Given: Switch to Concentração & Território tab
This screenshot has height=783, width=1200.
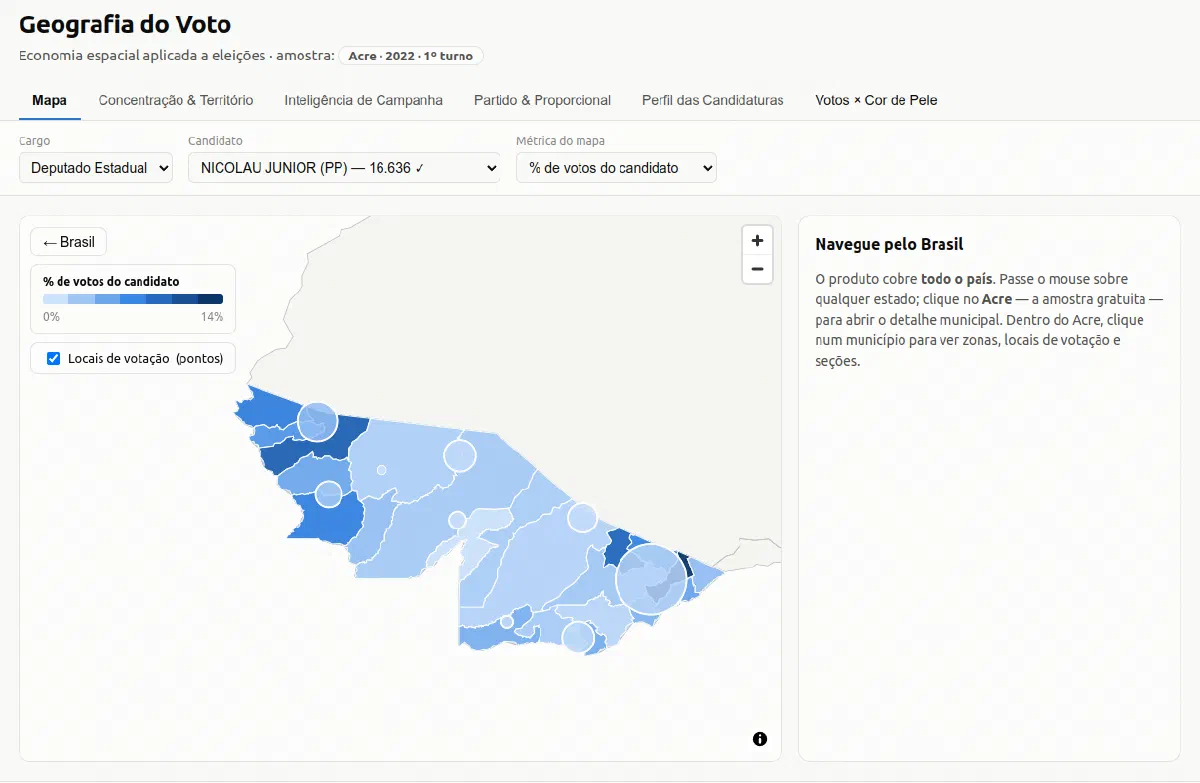Looking at the screenshot, I should (176, 100).
